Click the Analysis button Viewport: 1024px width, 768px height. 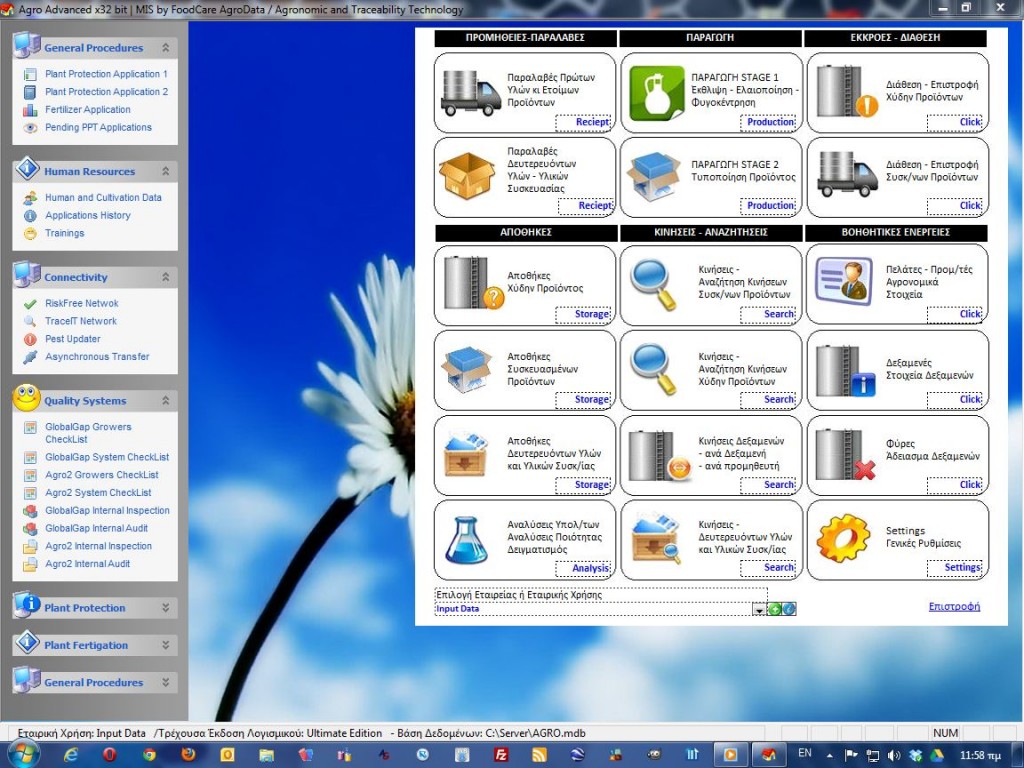pyautogui.click(x=583, y=568)
